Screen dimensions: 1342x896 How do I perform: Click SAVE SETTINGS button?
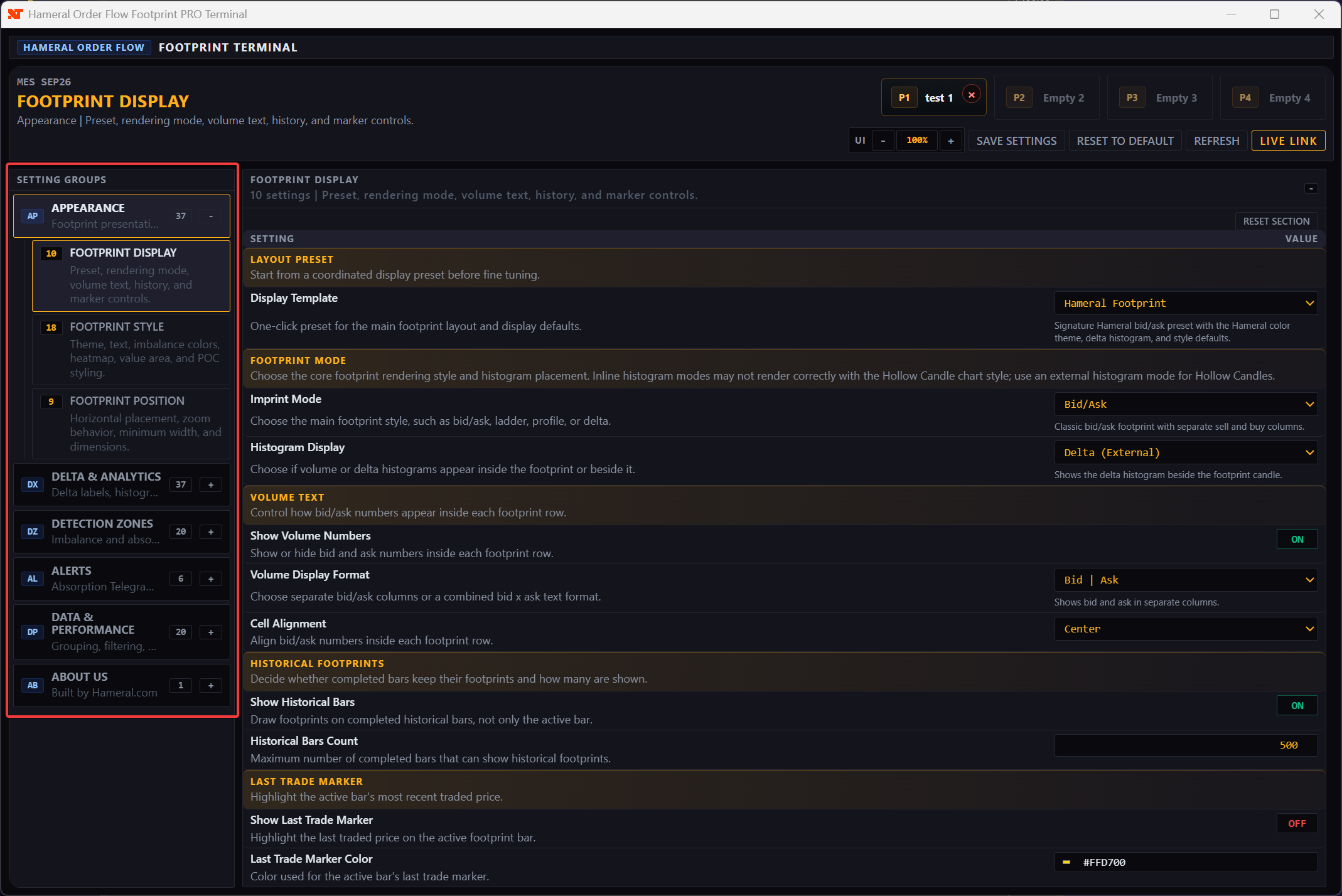(x=1016, y=141)
